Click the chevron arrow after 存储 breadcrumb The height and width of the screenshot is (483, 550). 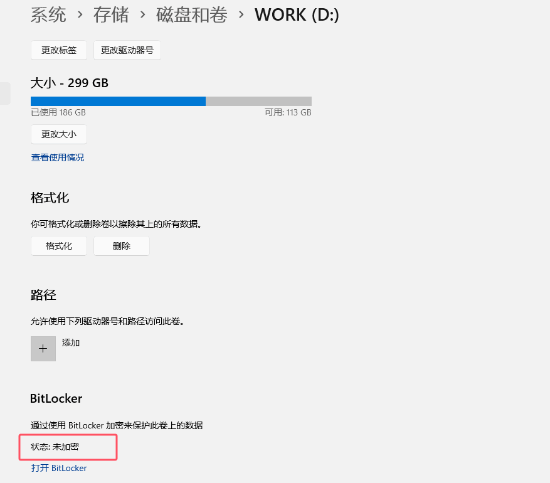[x=143, y=15]
